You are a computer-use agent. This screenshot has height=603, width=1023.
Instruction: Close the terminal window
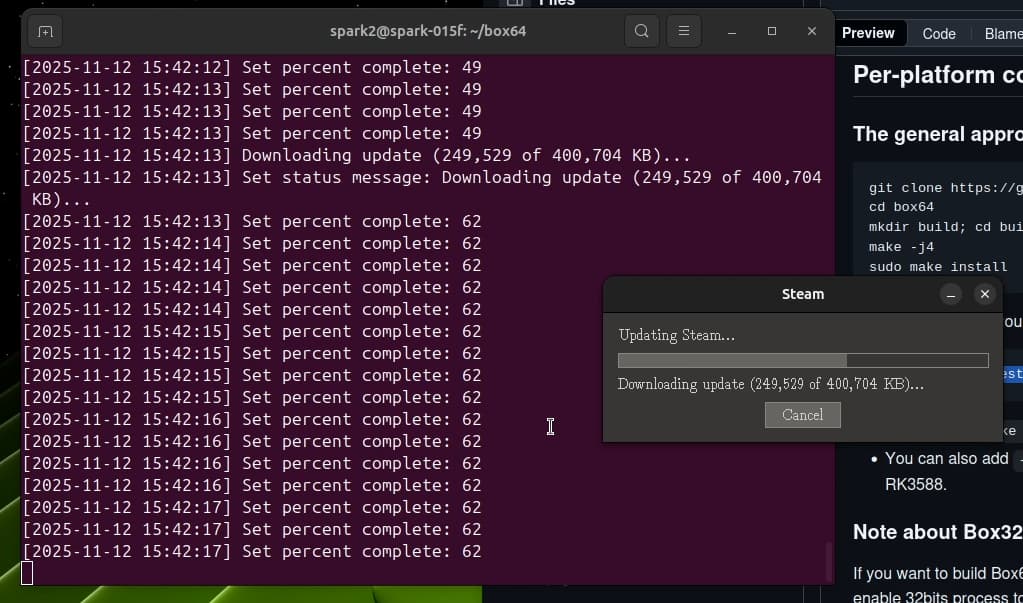tap(811, 32)
